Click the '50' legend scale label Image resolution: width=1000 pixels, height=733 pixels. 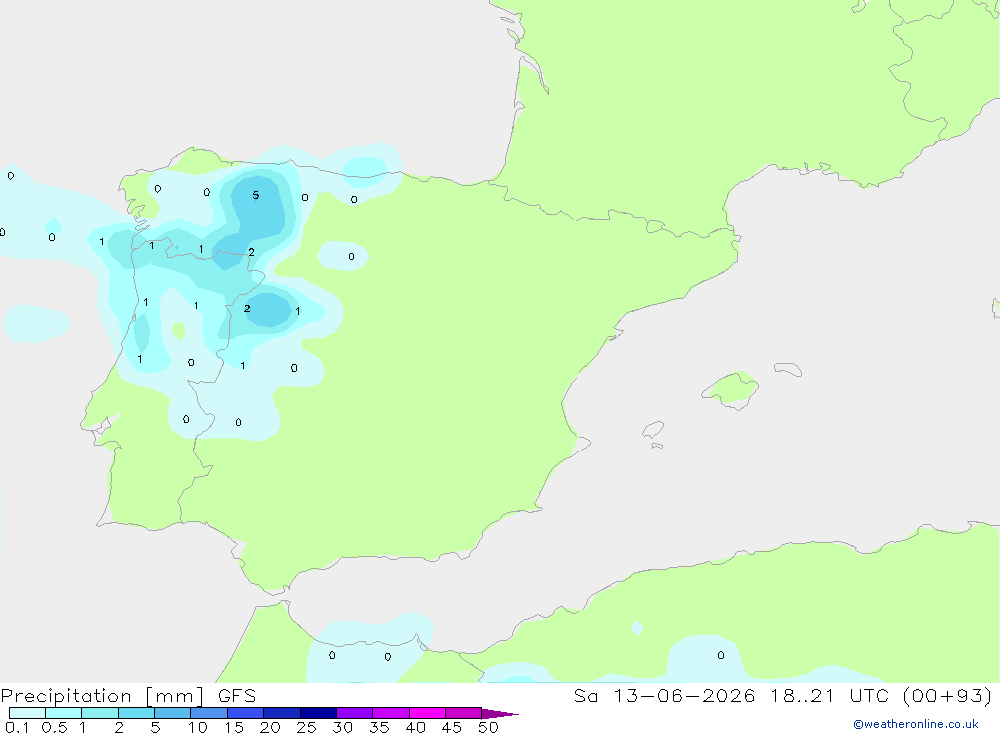click(488, 727)
